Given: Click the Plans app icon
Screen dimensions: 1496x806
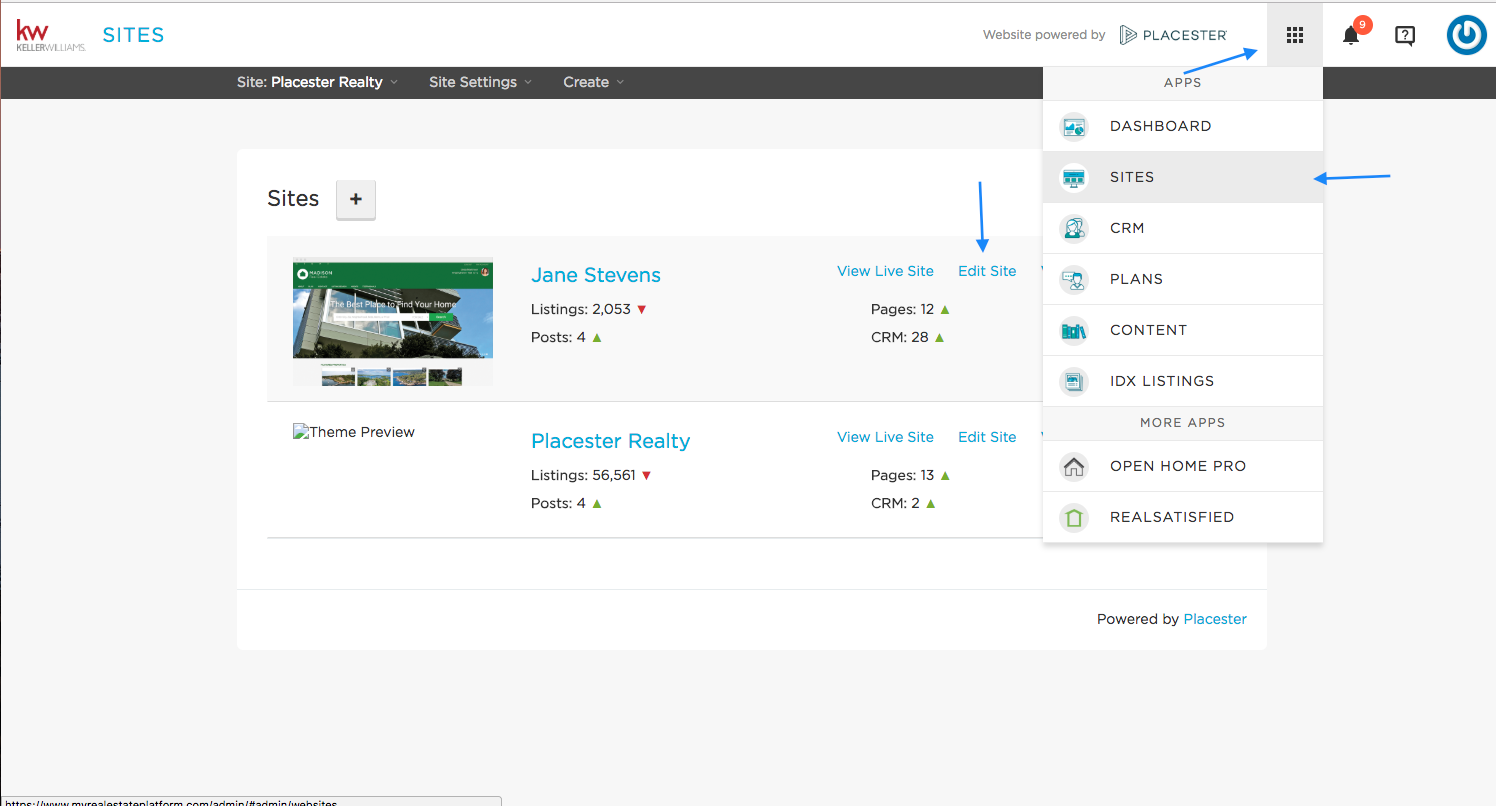Looking at the screenshot, I should pyautogui.click(x=1074, y=280).
